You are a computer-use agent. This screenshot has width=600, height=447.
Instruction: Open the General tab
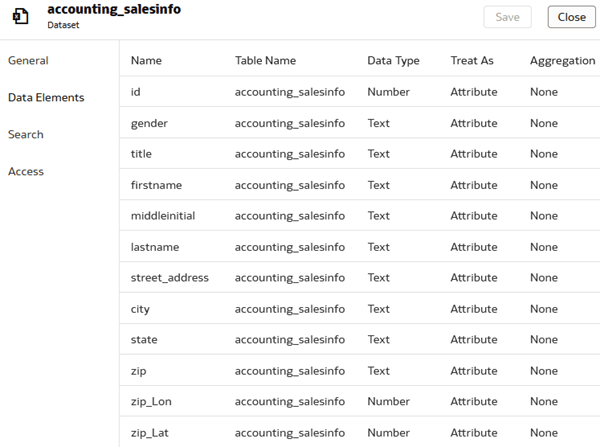28,60
